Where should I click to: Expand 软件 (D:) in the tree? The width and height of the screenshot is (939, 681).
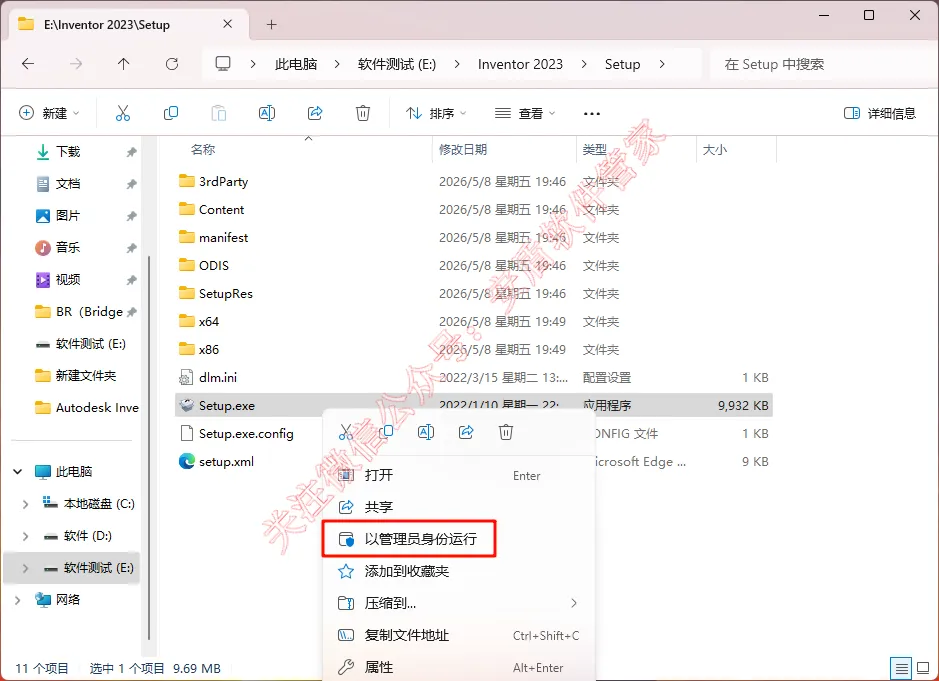pyautogui.click(x=25, y=536)
